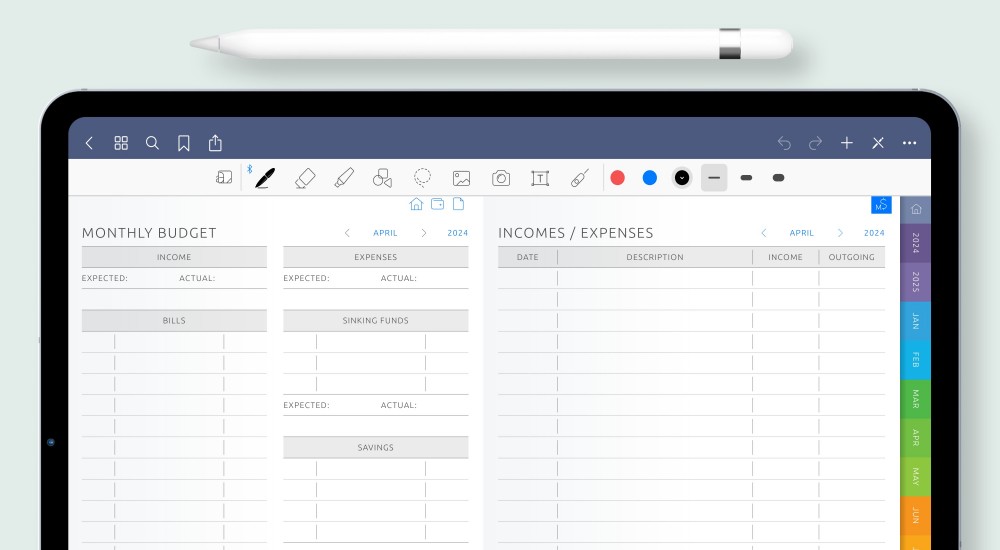
Task: Select the Highlighter tool
Action: click(344, 178)
